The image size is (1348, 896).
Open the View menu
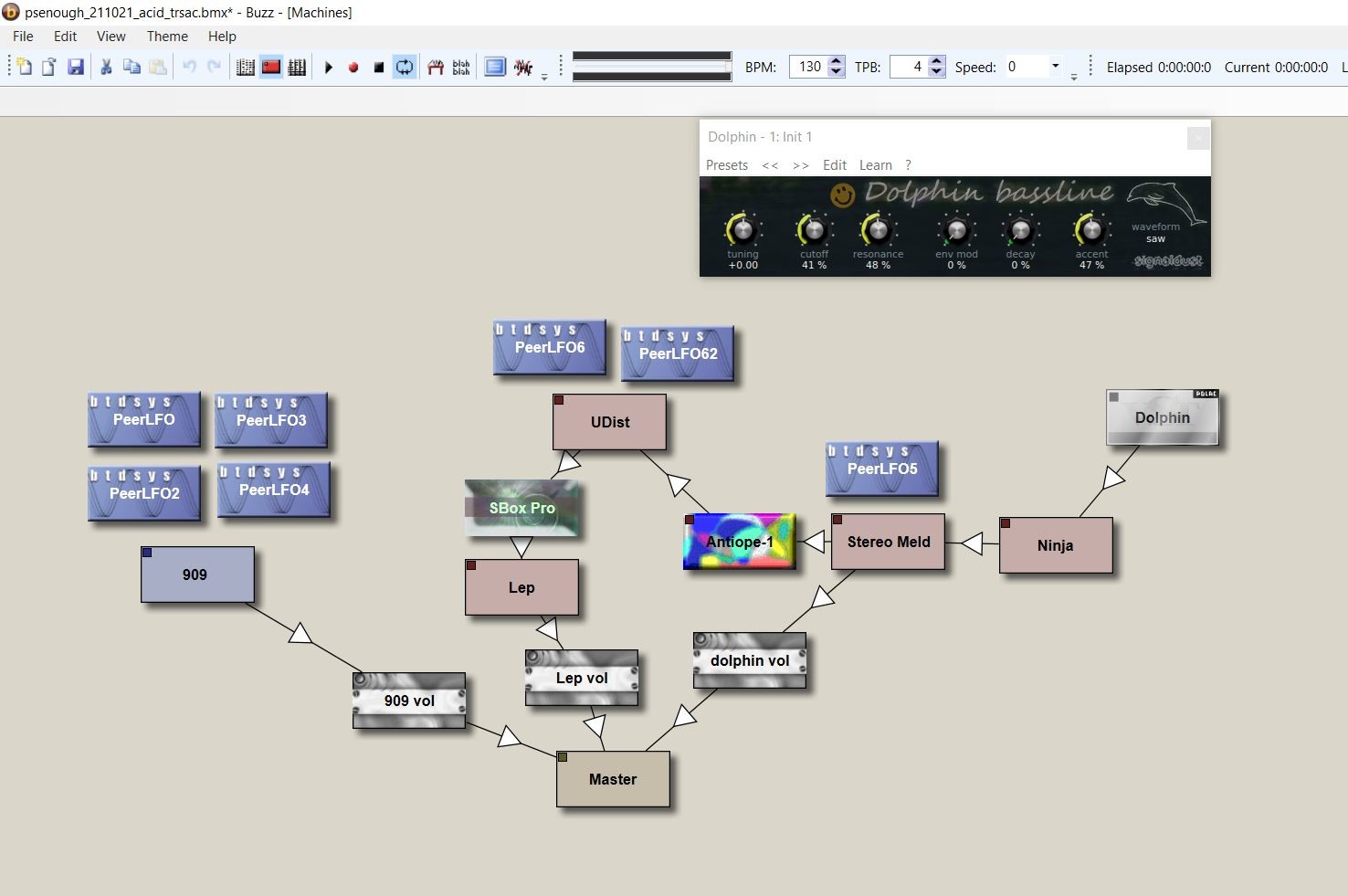point(111,37)
